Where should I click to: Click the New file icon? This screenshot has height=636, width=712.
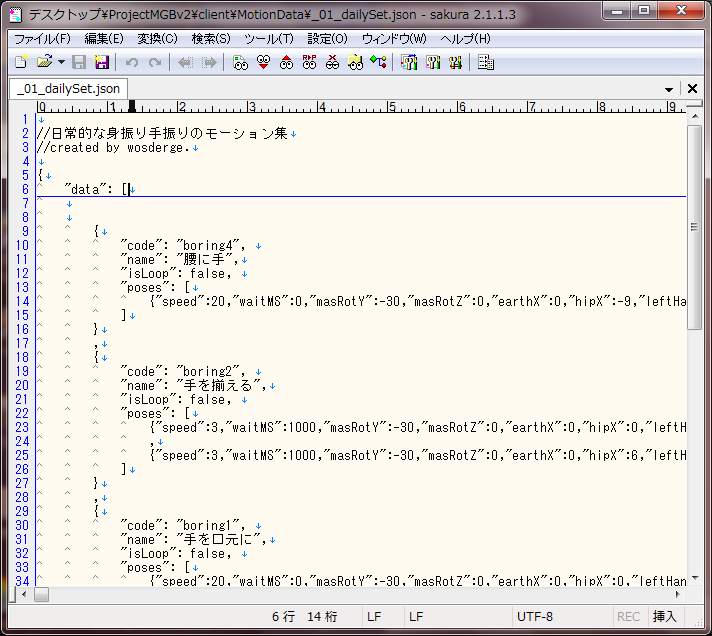(x=20, y=63)
